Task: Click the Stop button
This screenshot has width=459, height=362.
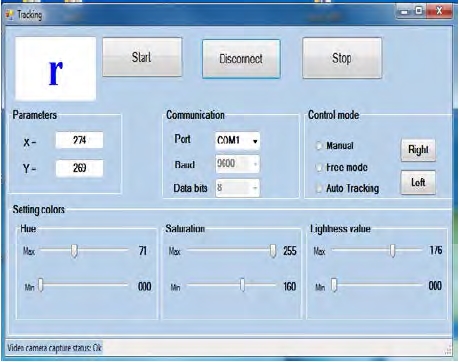Action: (x=342, y=58)
